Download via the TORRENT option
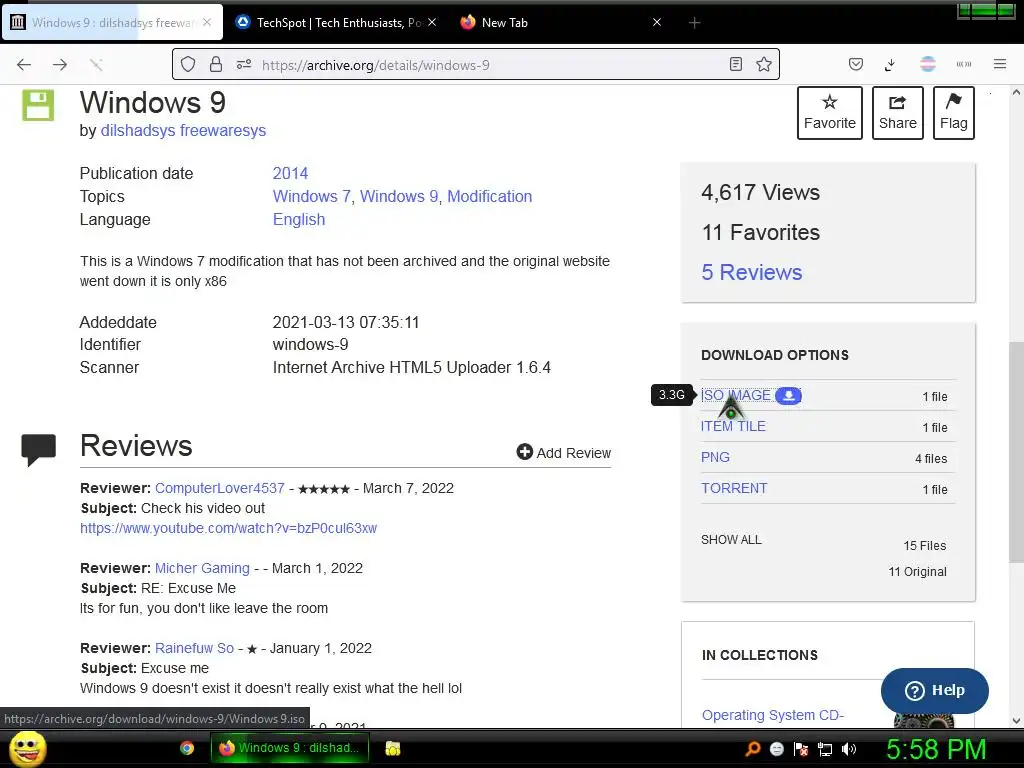Image resolution: width=1024 pixels, height=768 pixels. pos(734,488)
